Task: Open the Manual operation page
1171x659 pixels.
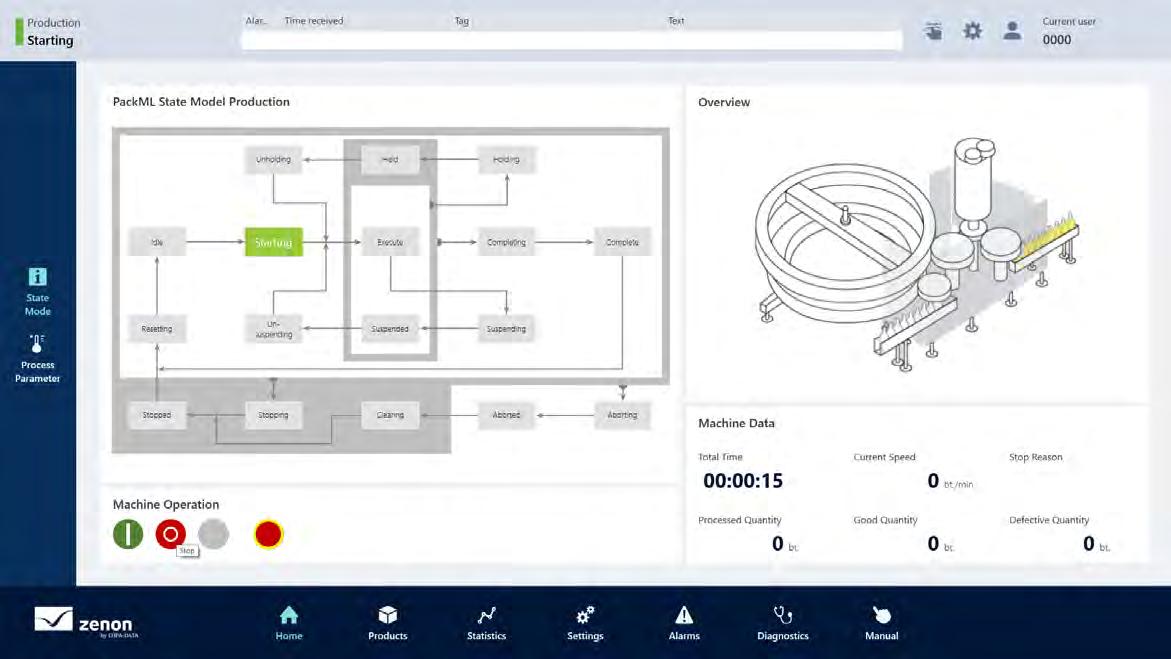Action: (881, 623)
